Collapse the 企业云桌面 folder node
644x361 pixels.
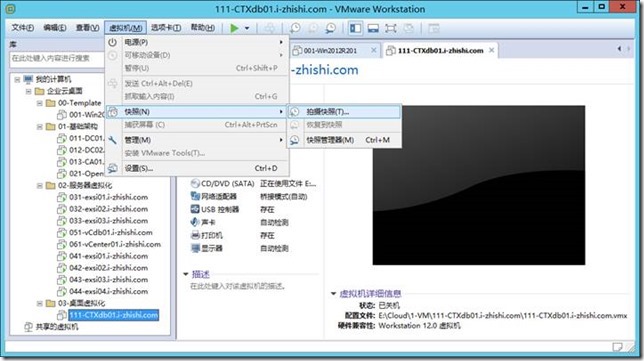click(x=28, y=91)
